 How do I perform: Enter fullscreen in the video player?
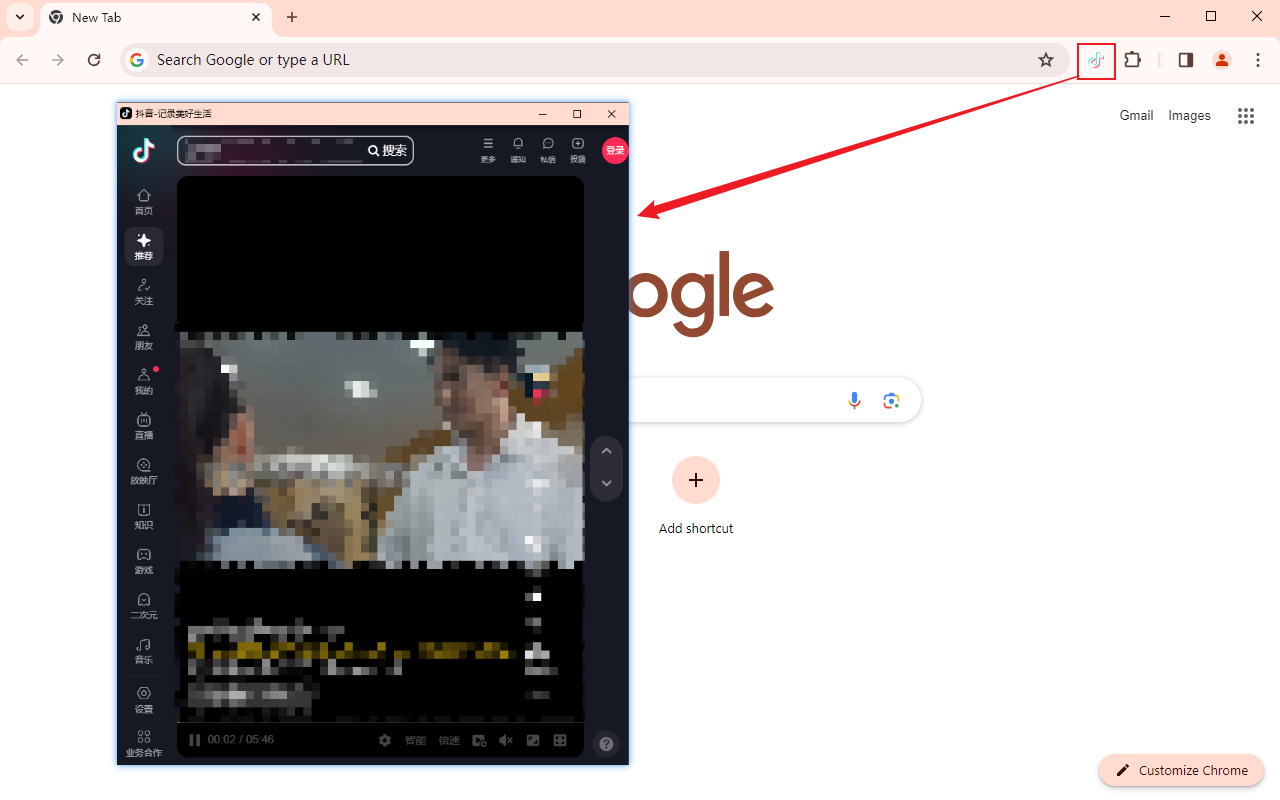point(560,740)
